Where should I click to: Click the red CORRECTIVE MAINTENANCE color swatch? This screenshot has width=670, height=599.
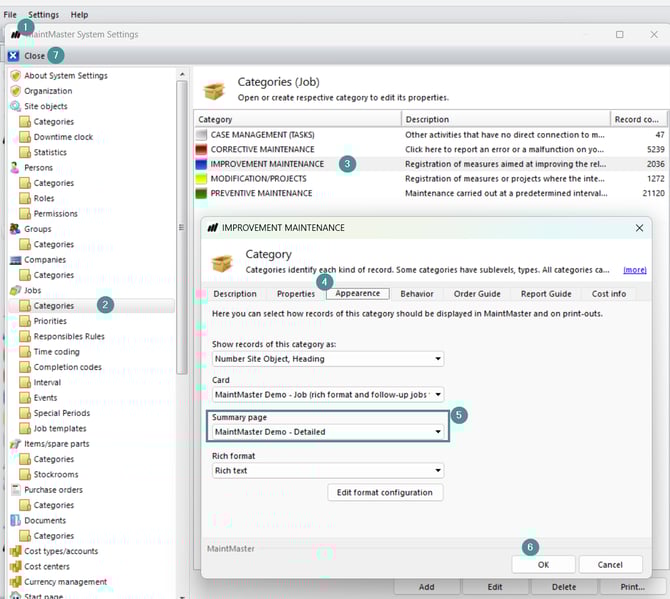pyautogui.click(x=202, y=149)
